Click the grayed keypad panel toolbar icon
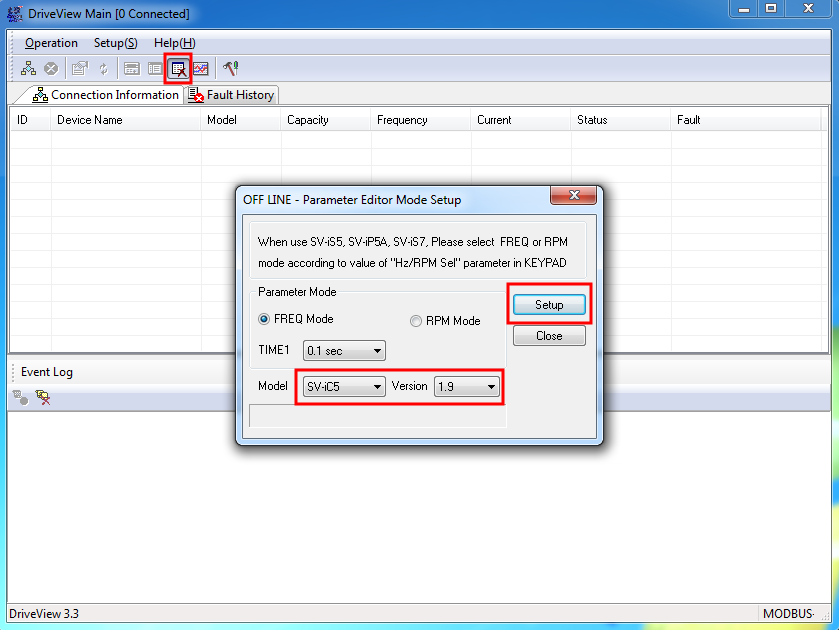The image size is (839, 630). pos(132,69)
